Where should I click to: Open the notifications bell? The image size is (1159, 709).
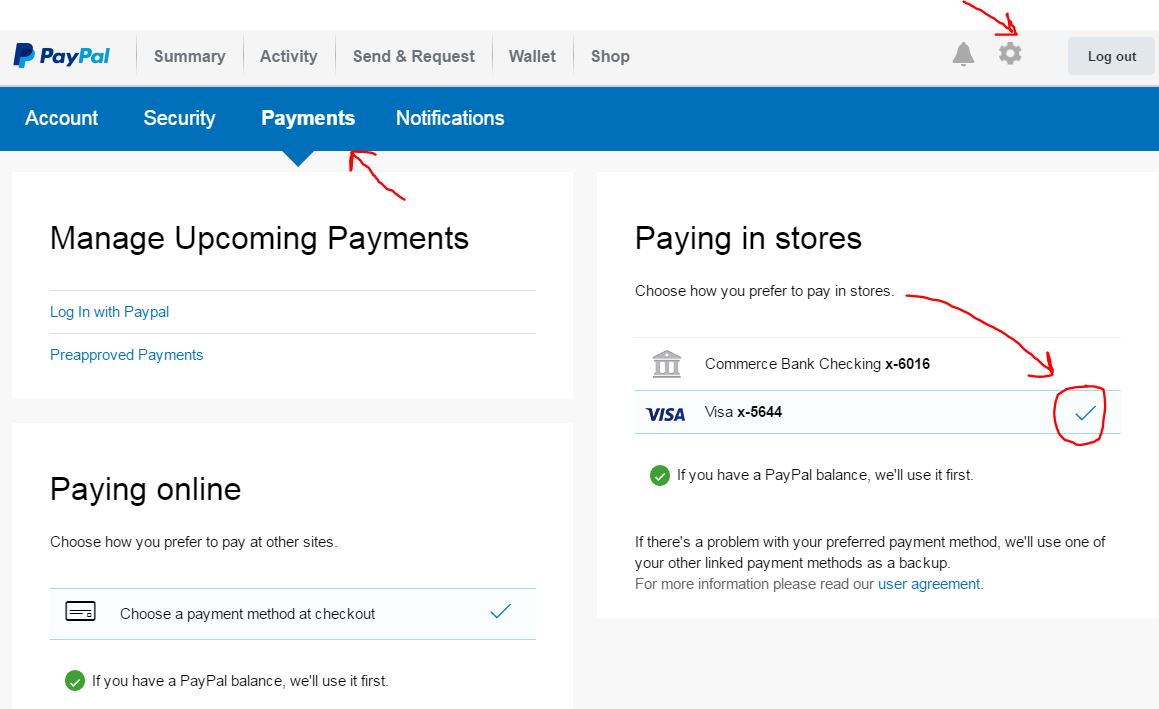pyautogui.click(x=963, y=54)
